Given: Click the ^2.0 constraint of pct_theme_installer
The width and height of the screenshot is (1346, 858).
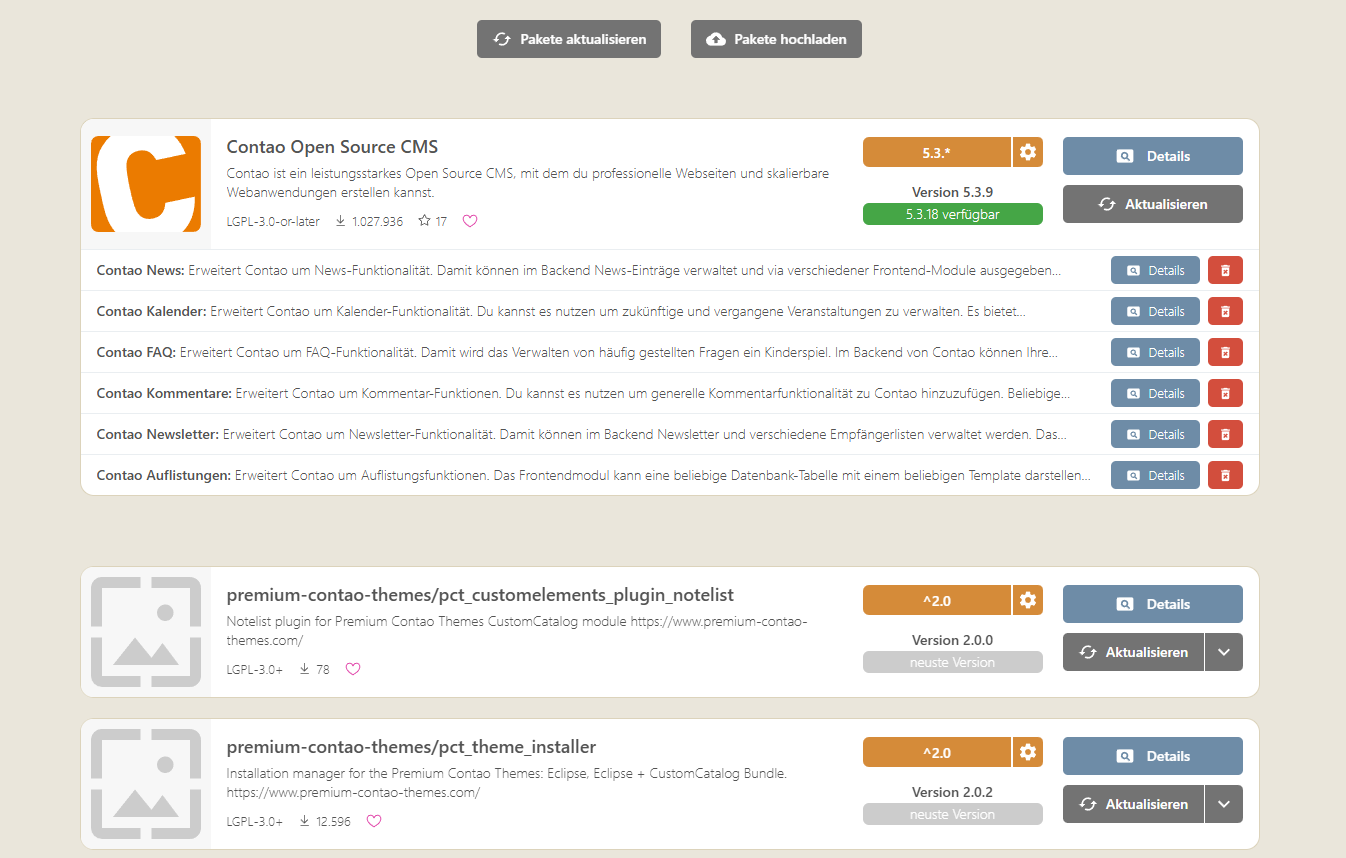Looking at the screenshot, I should pos(937,752).
